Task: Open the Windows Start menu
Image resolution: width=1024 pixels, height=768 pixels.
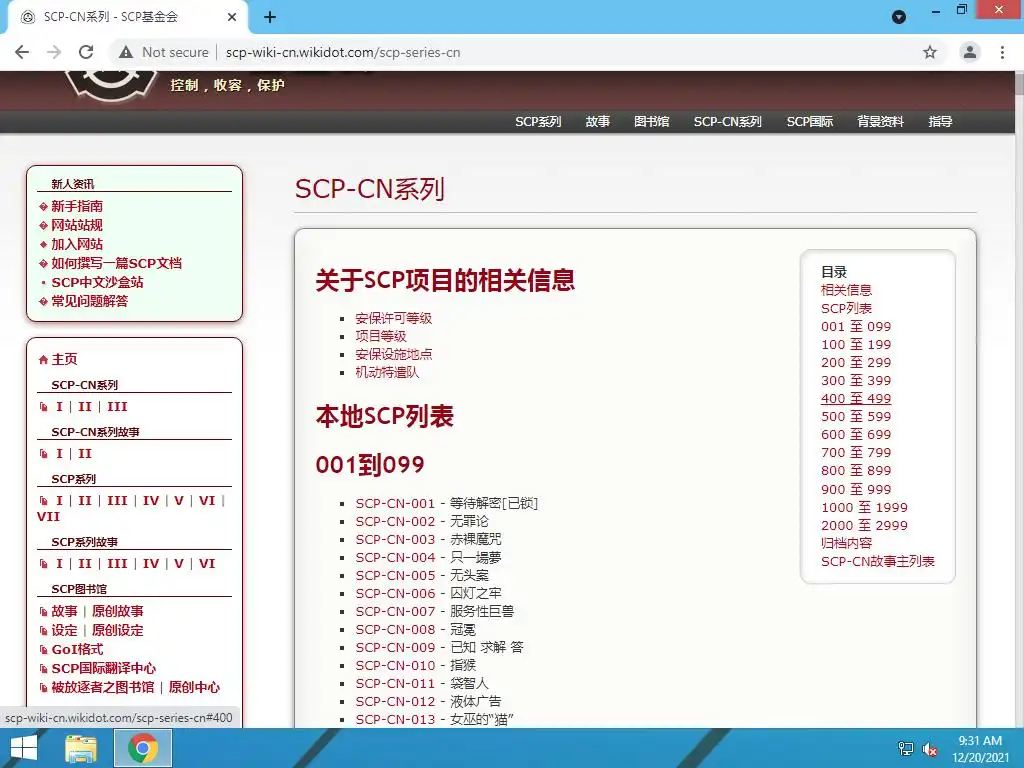Action: coord(24,748)
